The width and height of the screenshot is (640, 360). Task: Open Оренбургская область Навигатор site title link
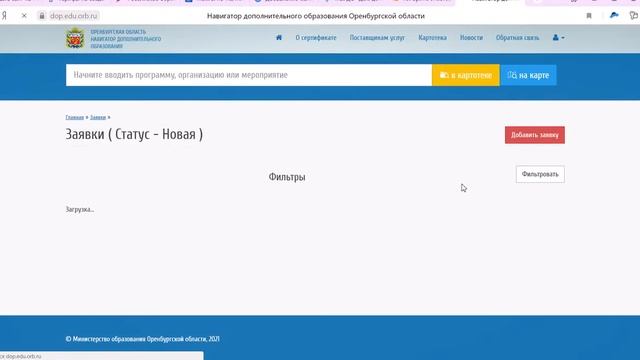[x=126, y=39]
